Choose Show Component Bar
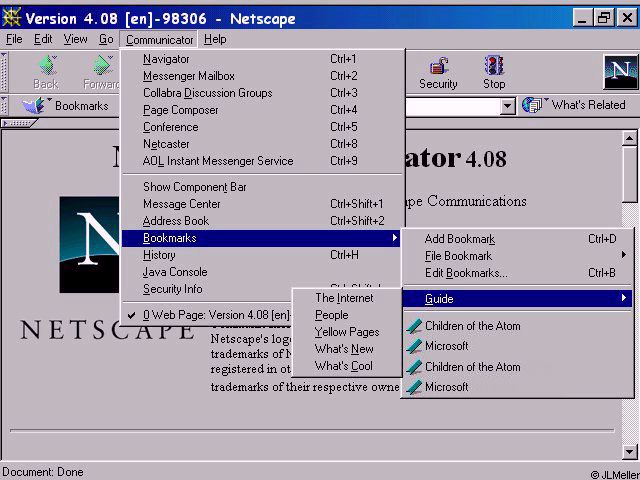This screenshot has height=480, width=640. pos(263,187)
